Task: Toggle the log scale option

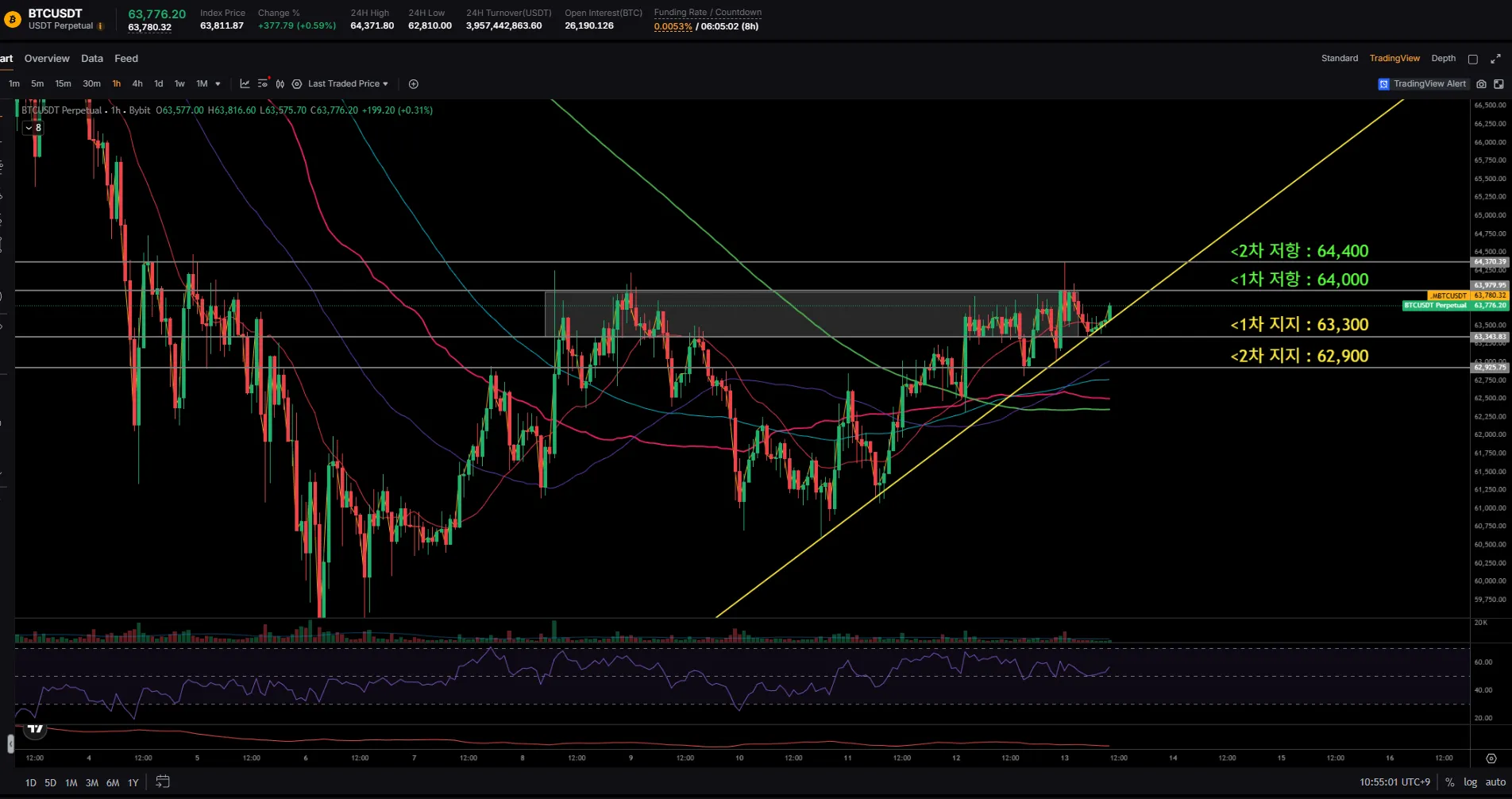Action: (1471, 782)
